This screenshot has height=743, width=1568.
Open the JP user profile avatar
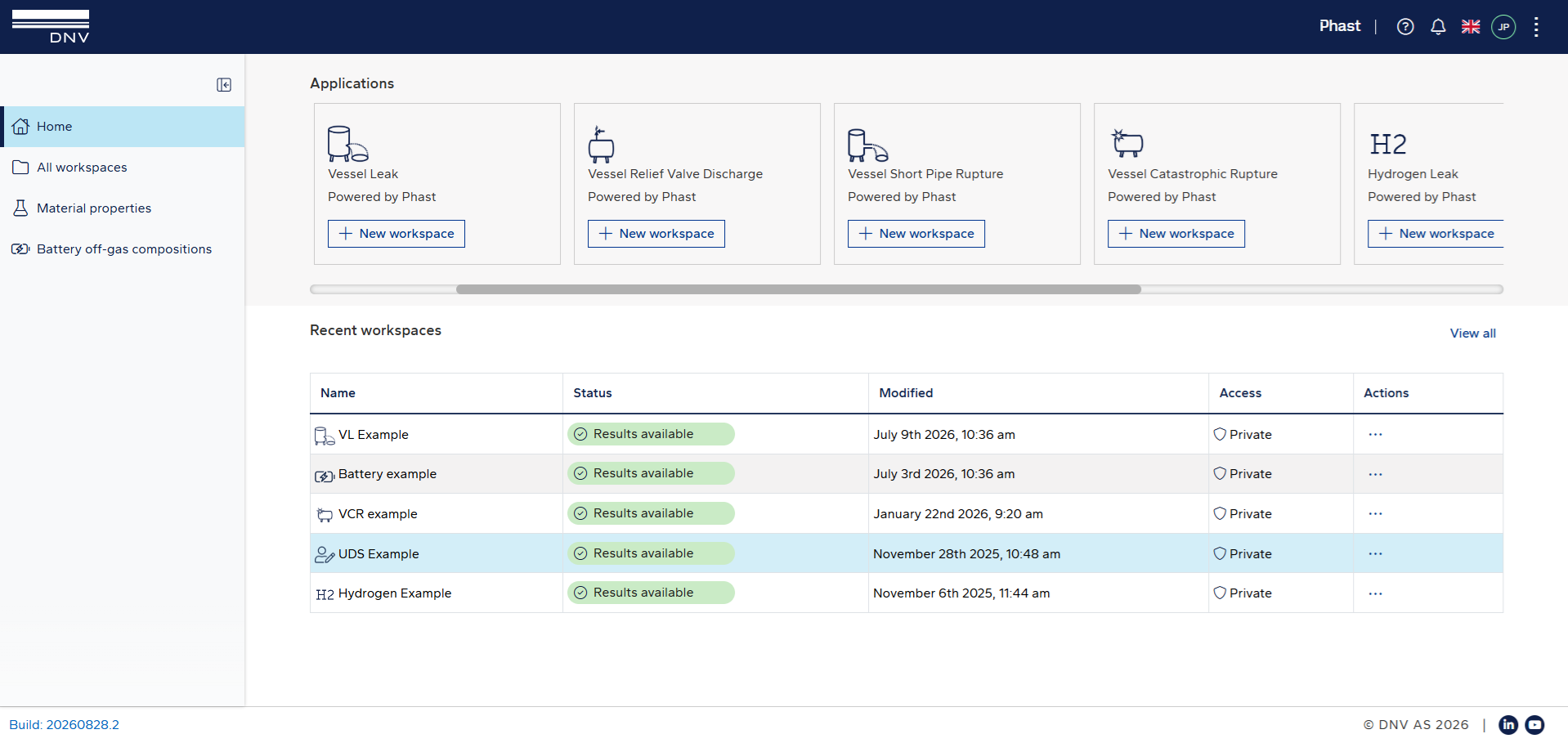(x=1503, y=27)
